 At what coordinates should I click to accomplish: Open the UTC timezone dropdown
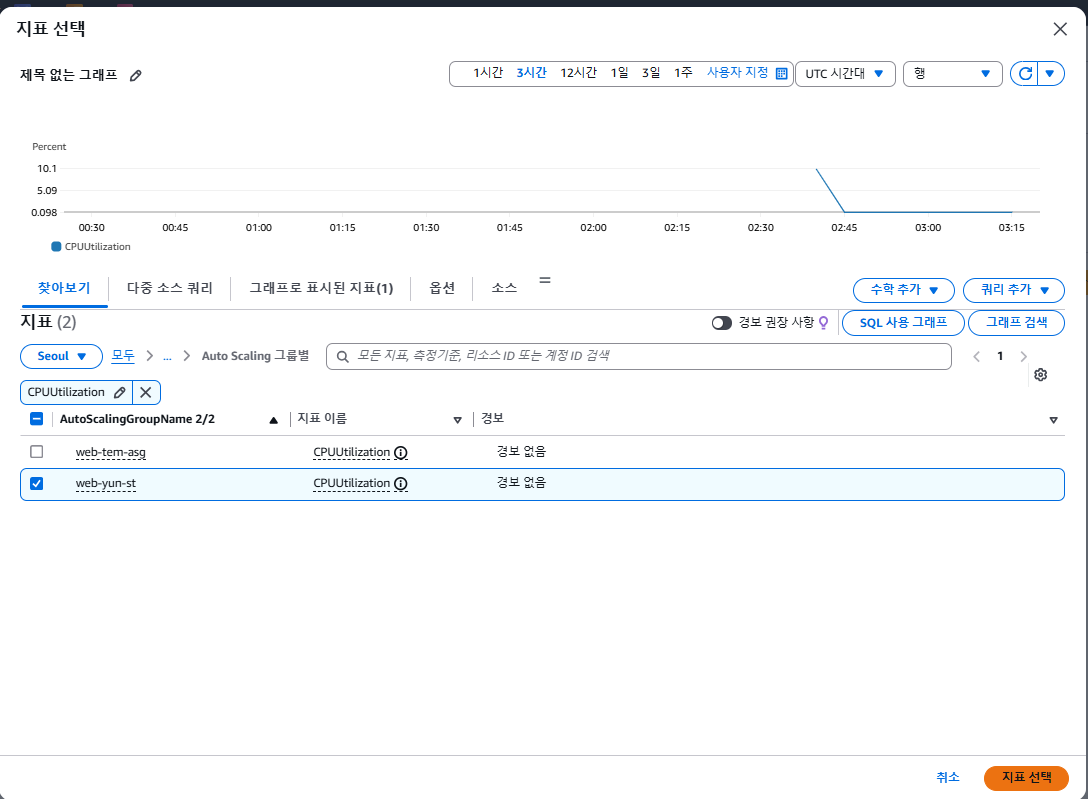pyautogui.click(x=845, y=74)
